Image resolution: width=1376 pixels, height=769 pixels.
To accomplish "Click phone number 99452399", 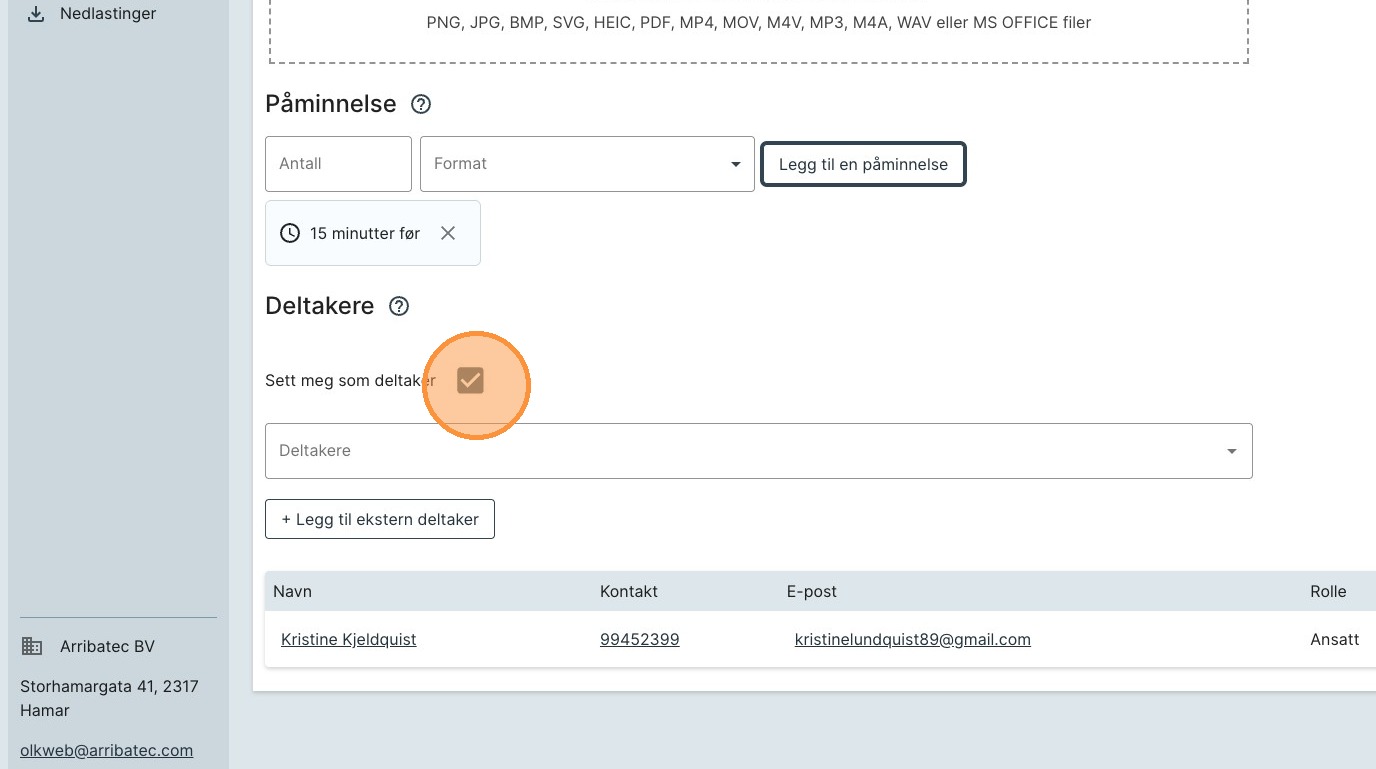I will click(x=639, y=639).
